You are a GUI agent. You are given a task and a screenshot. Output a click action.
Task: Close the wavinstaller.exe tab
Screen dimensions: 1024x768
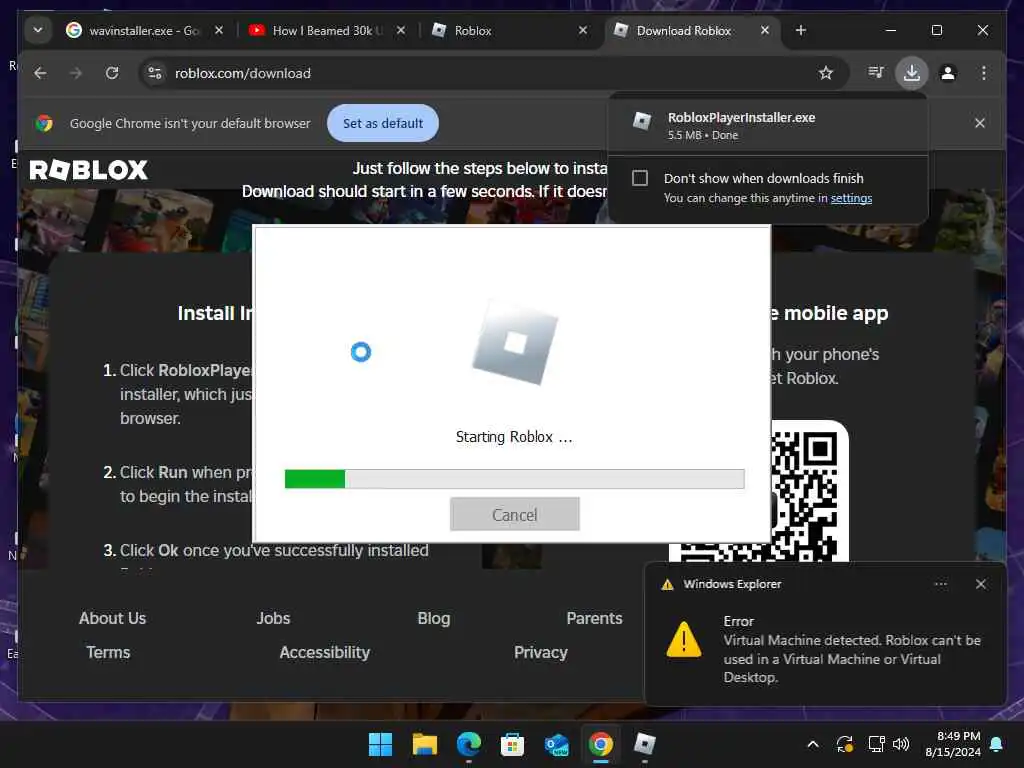(x=219, y=30)
